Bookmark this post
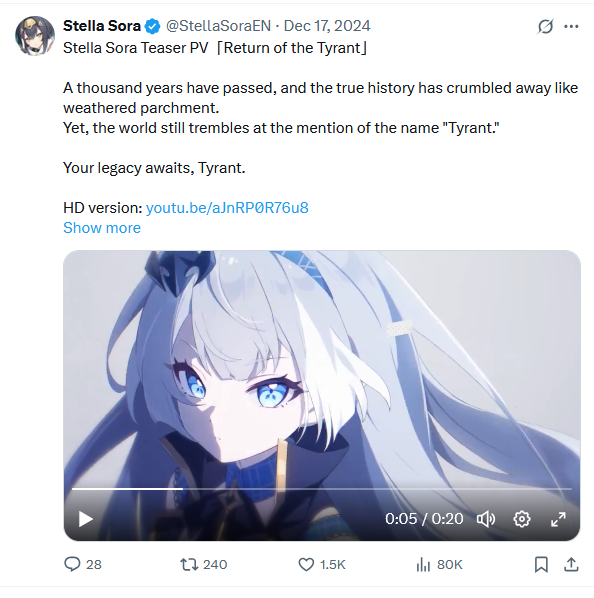This screenshot has width=594, height=598. click(x=541, y=564)
